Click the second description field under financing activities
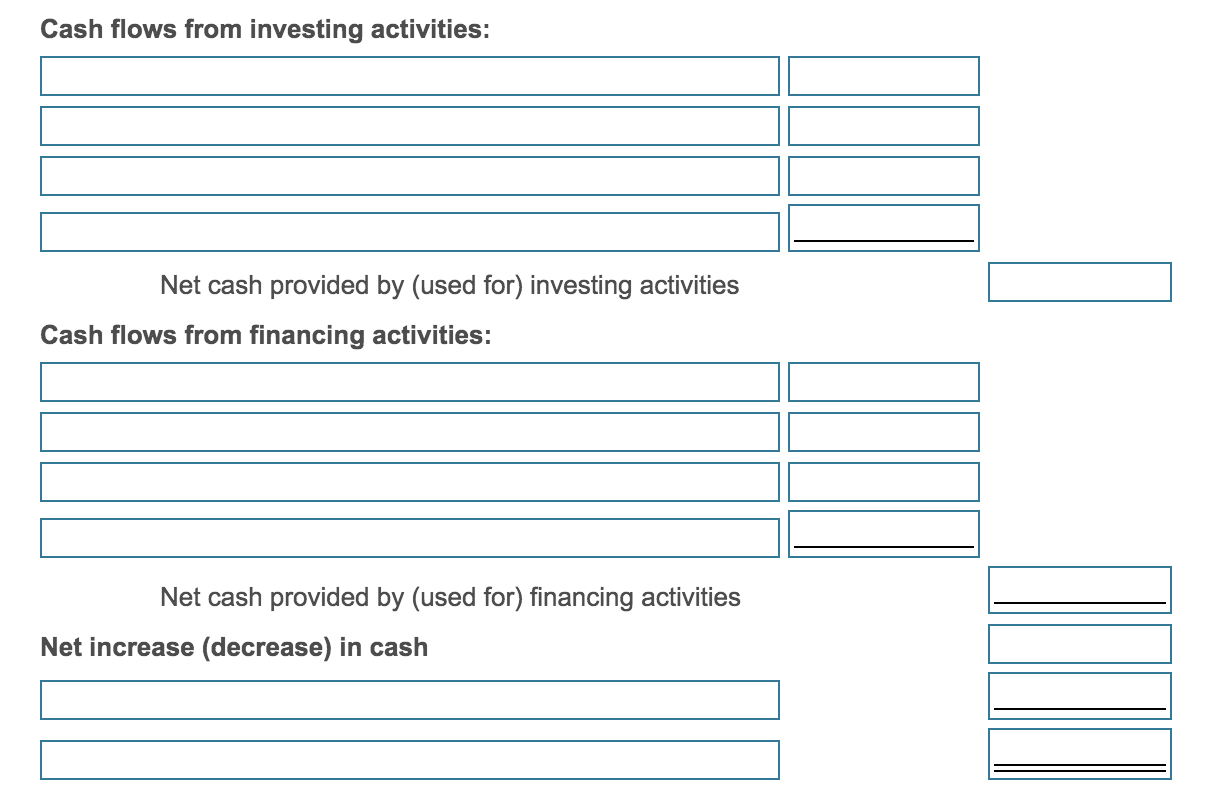The height and width of the screenshot is (798, 1228). tap(410, 432)
